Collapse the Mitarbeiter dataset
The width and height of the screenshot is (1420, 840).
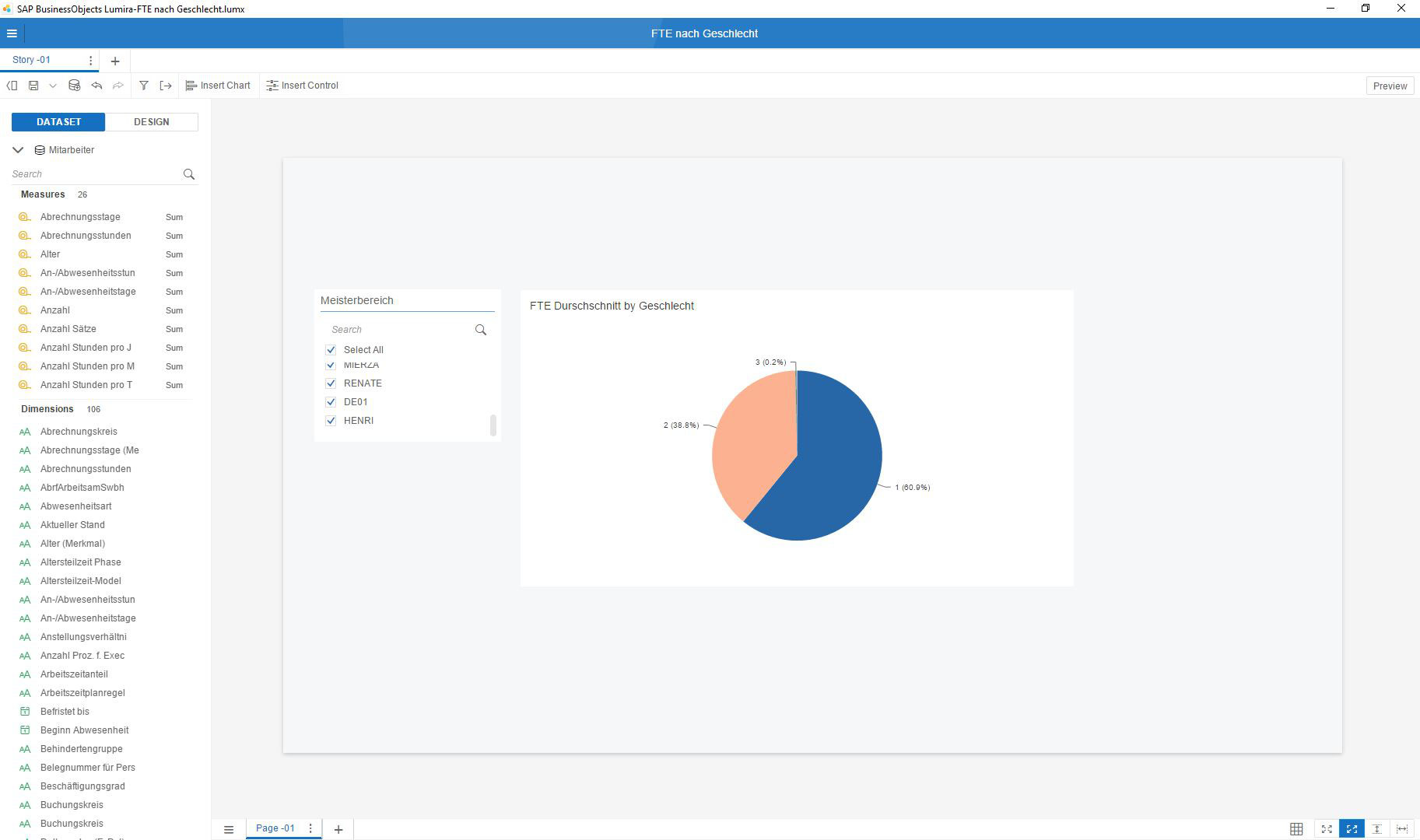click(x=18, y=150)
